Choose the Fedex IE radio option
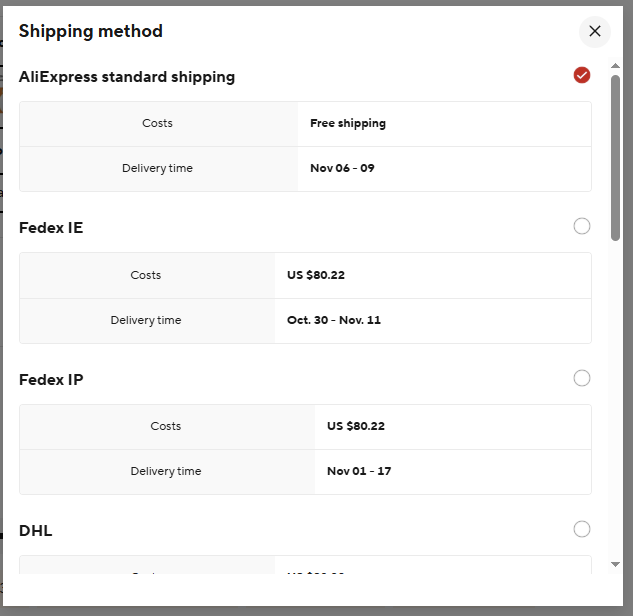The width and height of the screenshot is (633, 616). [x=582, y=226]
